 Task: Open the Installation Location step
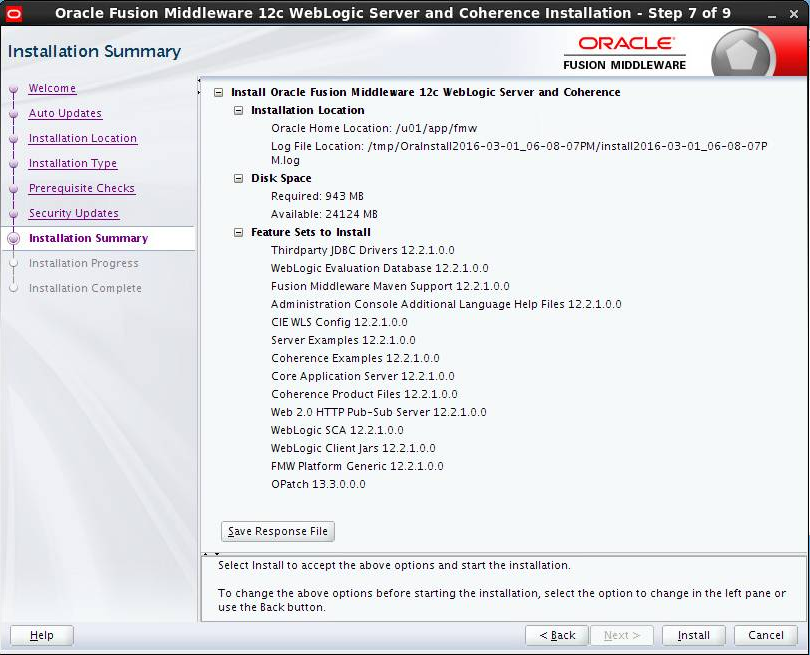pos(83,138)
